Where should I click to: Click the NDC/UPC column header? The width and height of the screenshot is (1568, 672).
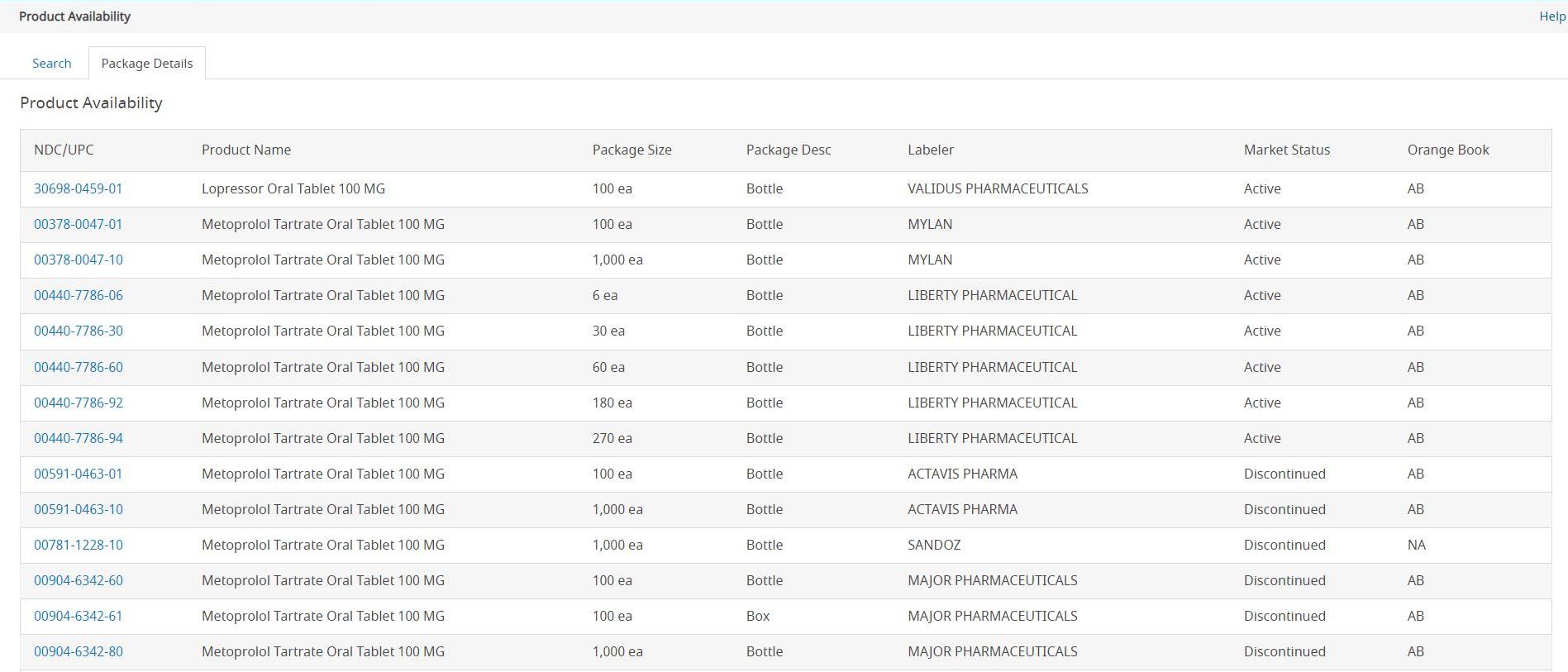pyautogui.click(x=64, y=150)
